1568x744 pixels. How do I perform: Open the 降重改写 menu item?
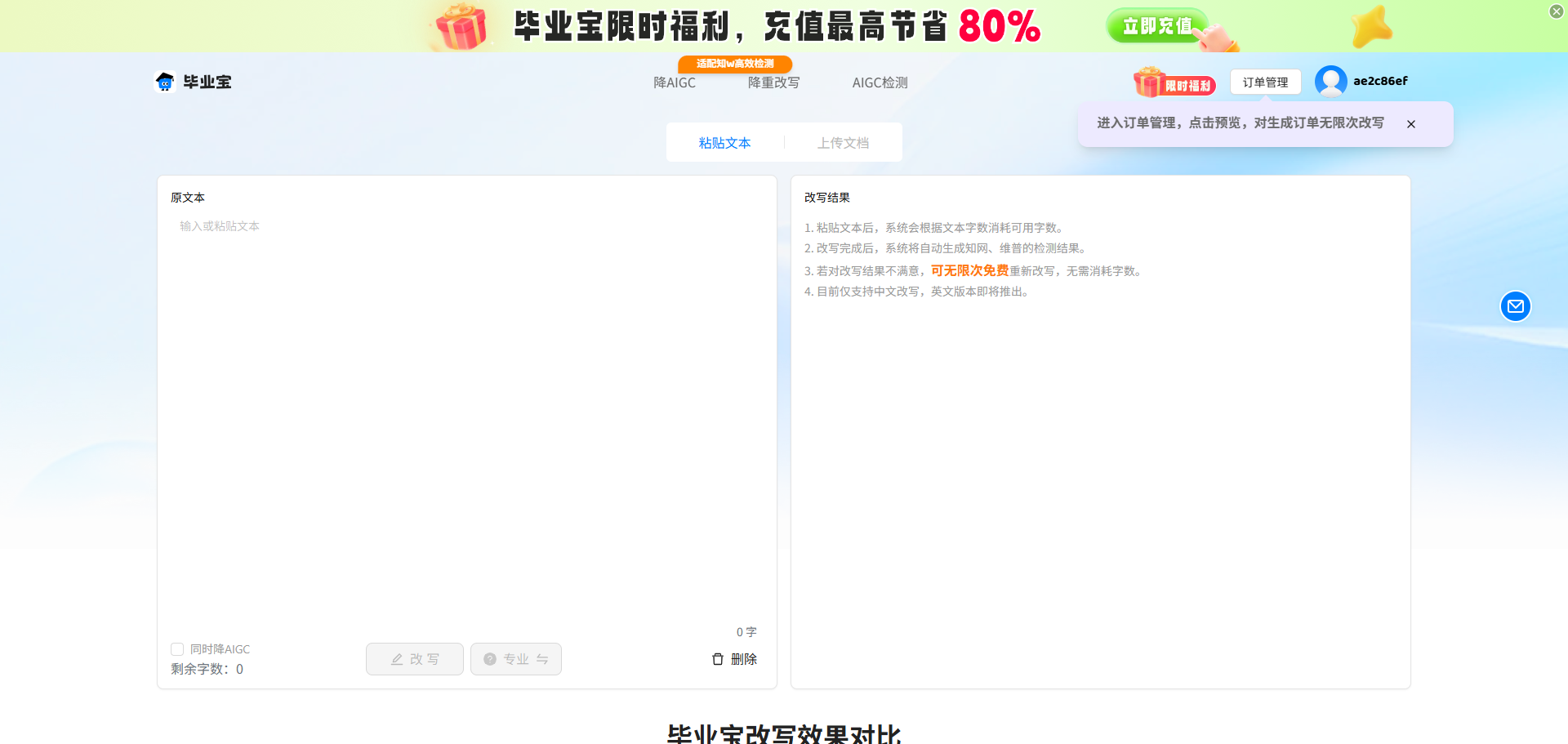(774, 82)
